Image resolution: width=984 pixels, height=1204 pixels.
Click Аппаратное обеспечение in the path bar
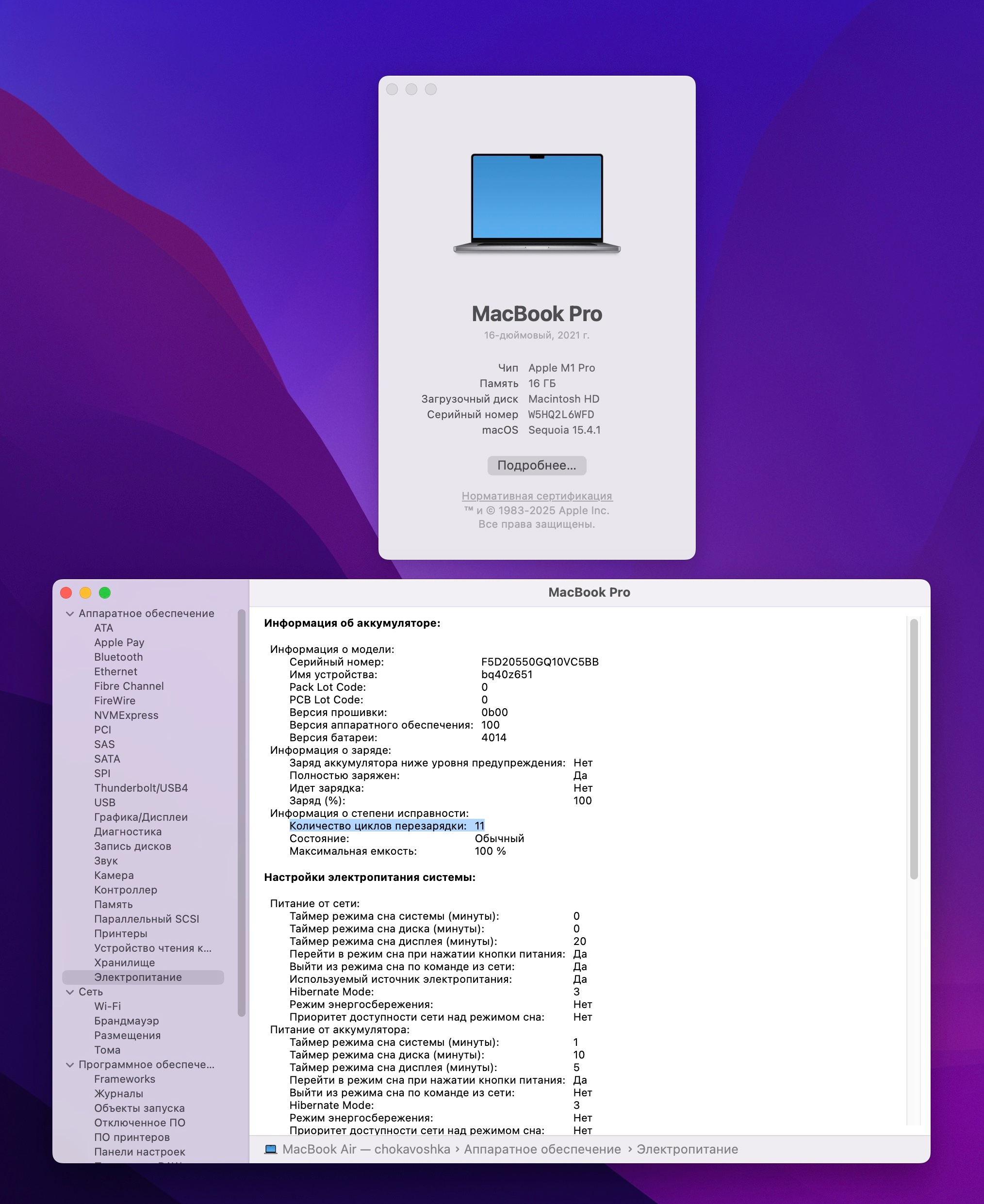coord(542,1150)
